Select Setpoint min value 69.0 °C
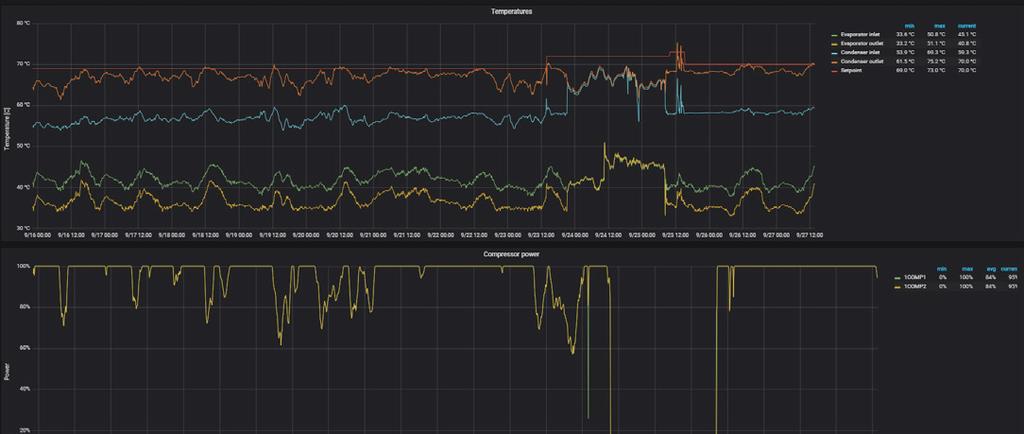Viewport: 1024px width, 434px height. tap(905, 70)
